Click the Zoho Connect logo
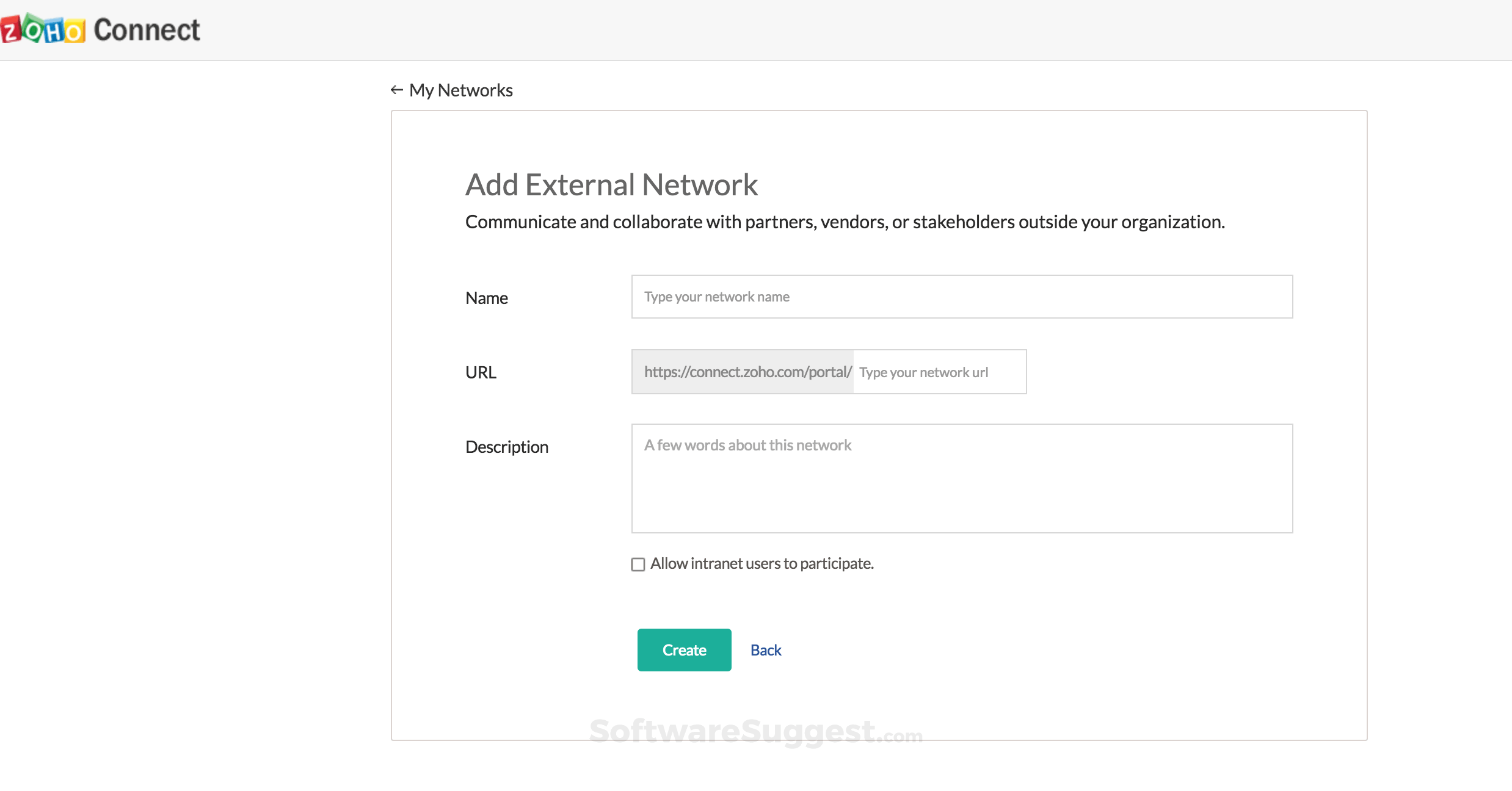 coord(101,29)
